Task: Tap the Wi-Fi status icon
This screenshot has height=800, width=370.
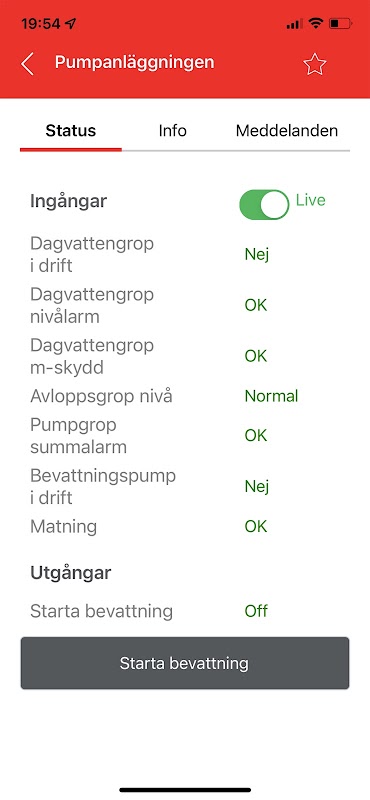Action: 316,23
